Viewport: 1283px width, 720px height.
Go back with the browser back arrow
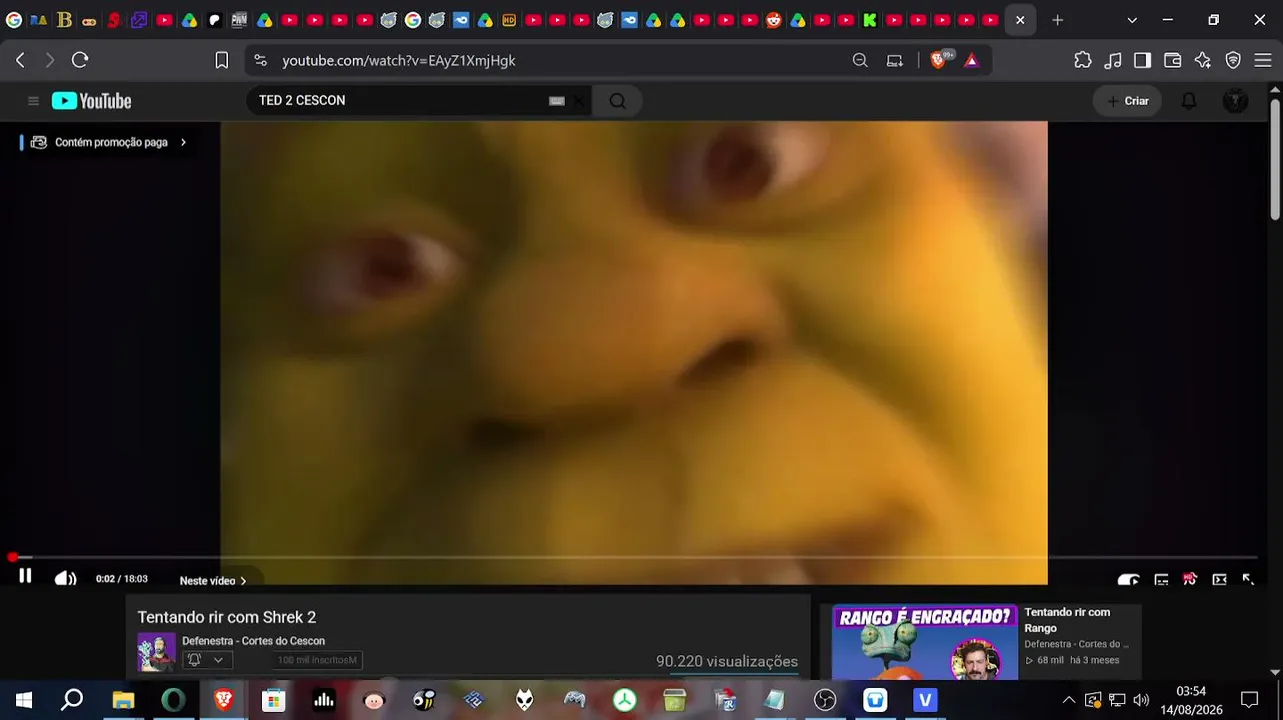click(x=20, y=60)
